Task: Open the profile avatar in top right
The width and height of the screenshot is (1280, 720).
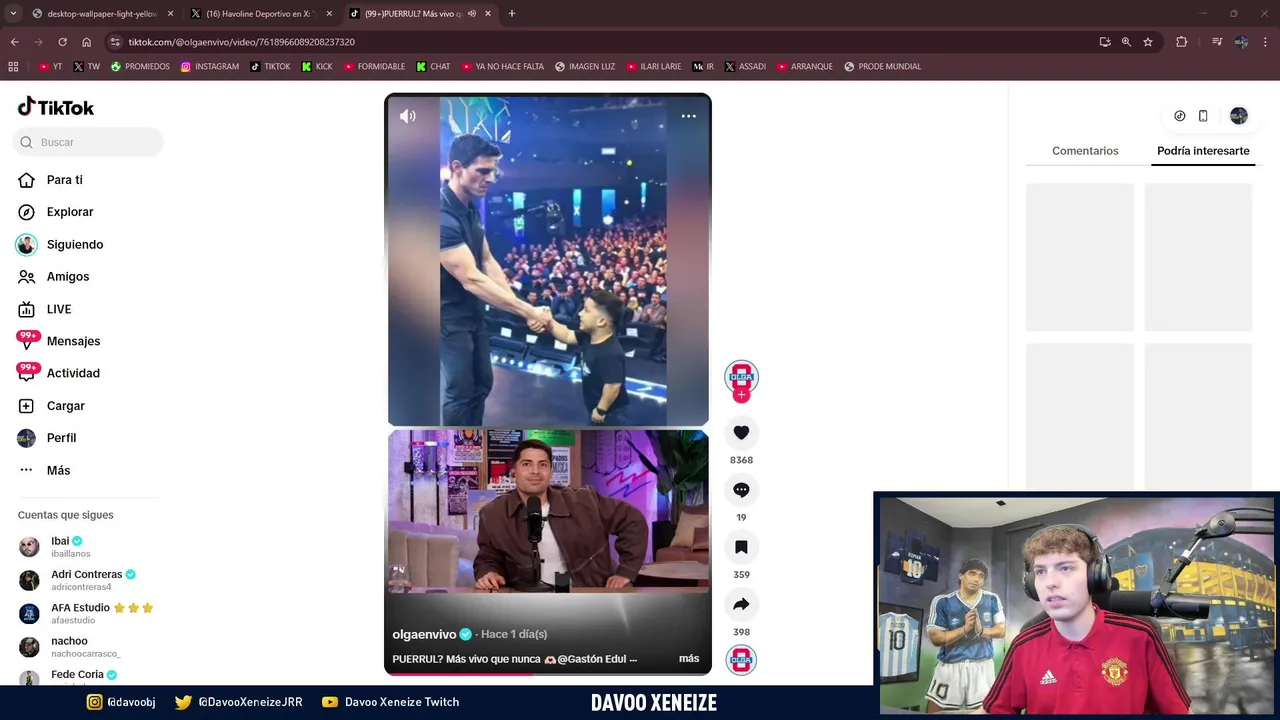Action: point(1239,116)
